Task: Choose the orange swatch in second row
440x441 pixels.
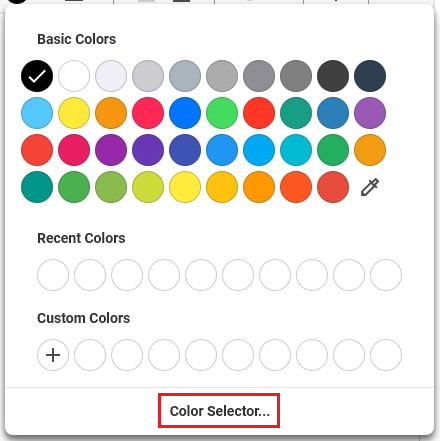Action: tap(111, 113)
